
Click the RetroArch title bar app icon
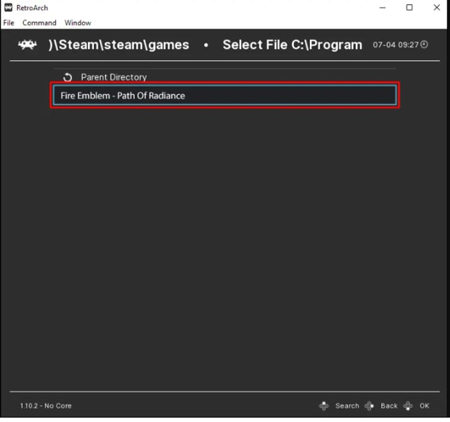pyautogui.click(x=8, y=7)
